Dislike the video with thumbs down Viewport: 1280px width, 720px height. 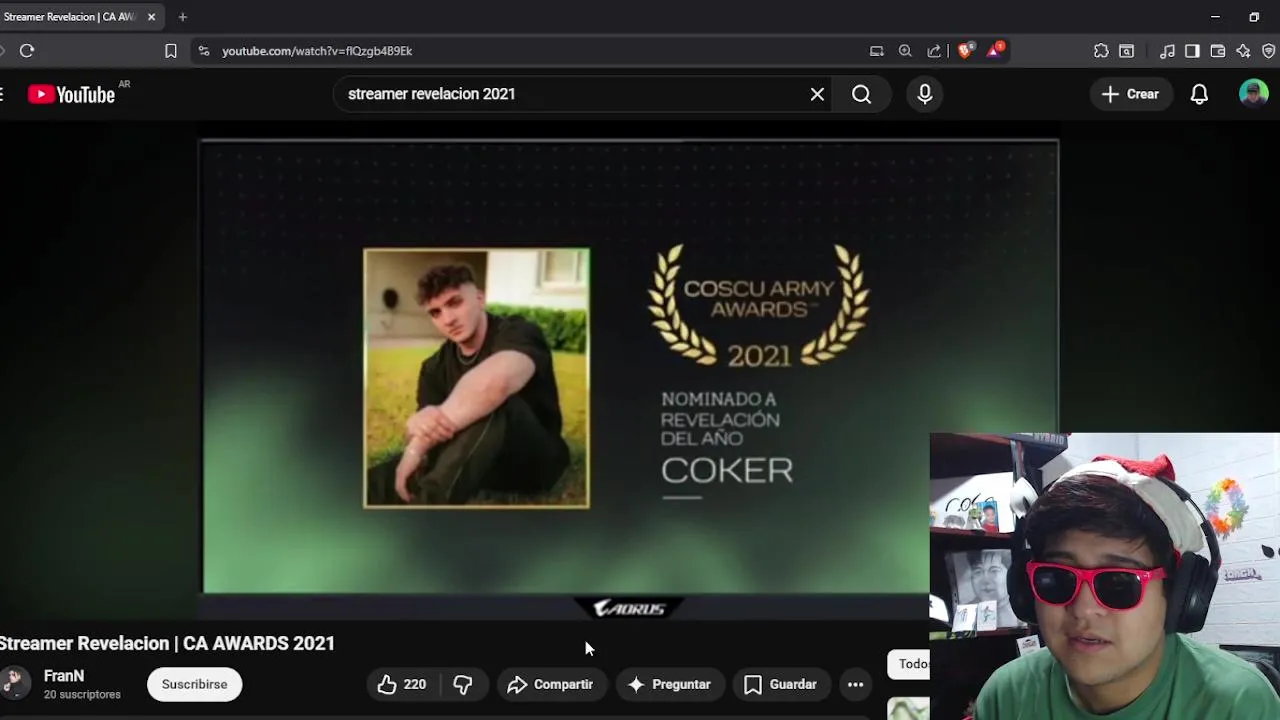[463, 684]
